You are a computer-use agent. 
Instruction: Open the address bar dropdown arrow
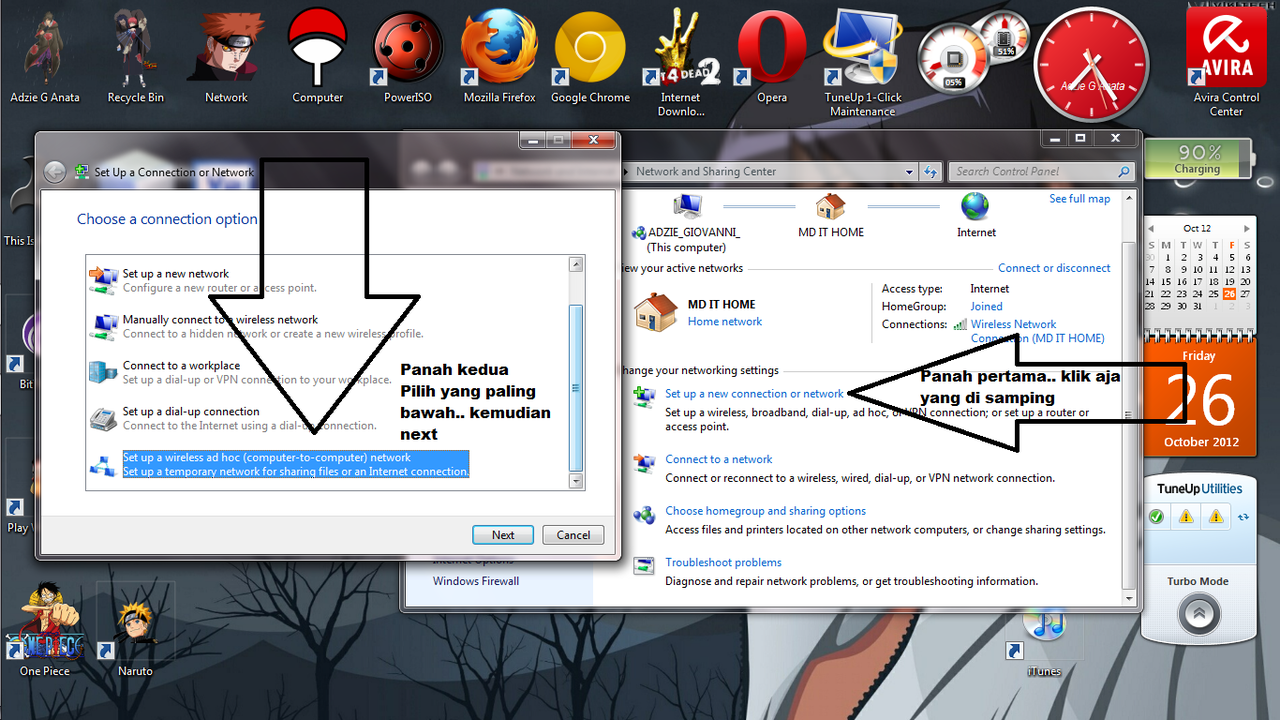pyautogui.click(x=907, y=172)
